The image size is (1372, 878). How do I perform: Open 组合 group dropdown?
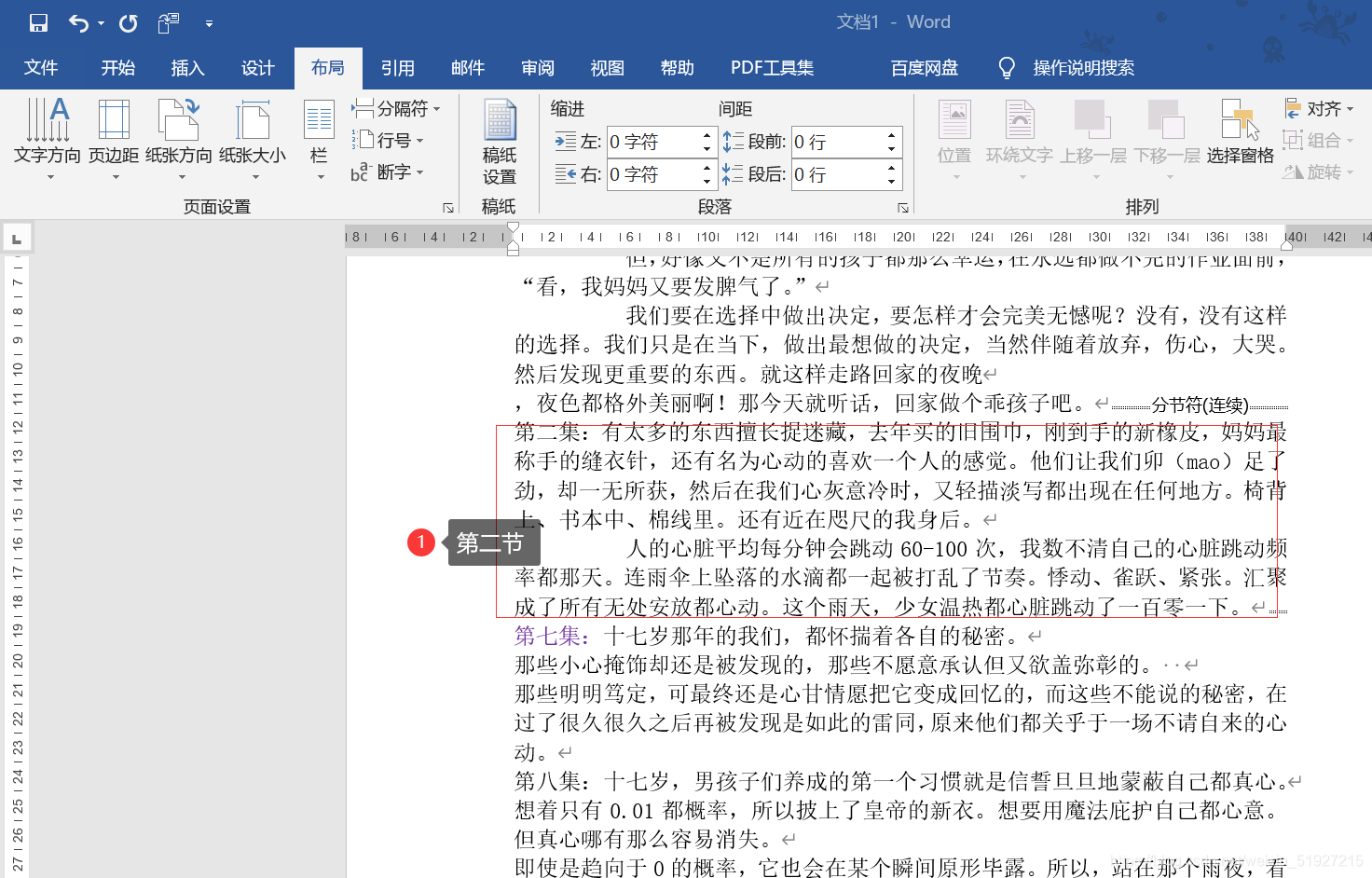1318,141
